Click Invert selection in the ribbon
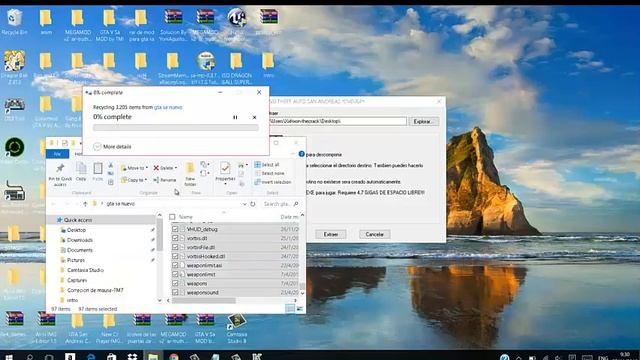Viewport: 640px width, 360px height. (273, 182)
